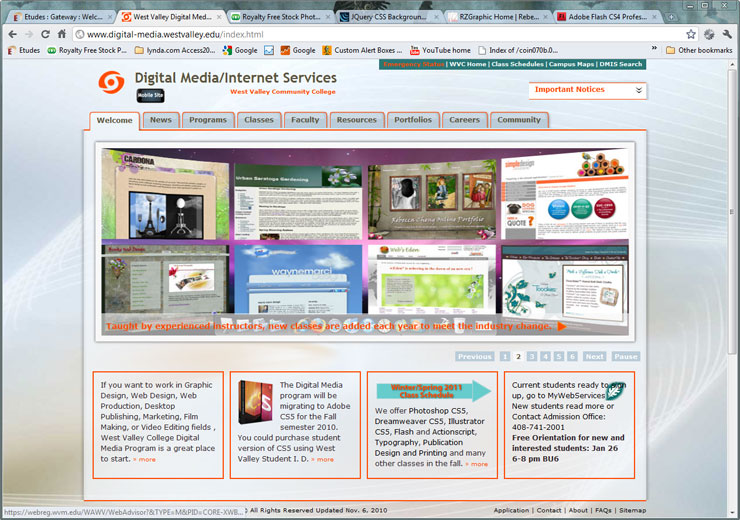Screen dimensions: 740x520
Task: Open the Index of /coin070b.0 bookmark
Action: 518,50
